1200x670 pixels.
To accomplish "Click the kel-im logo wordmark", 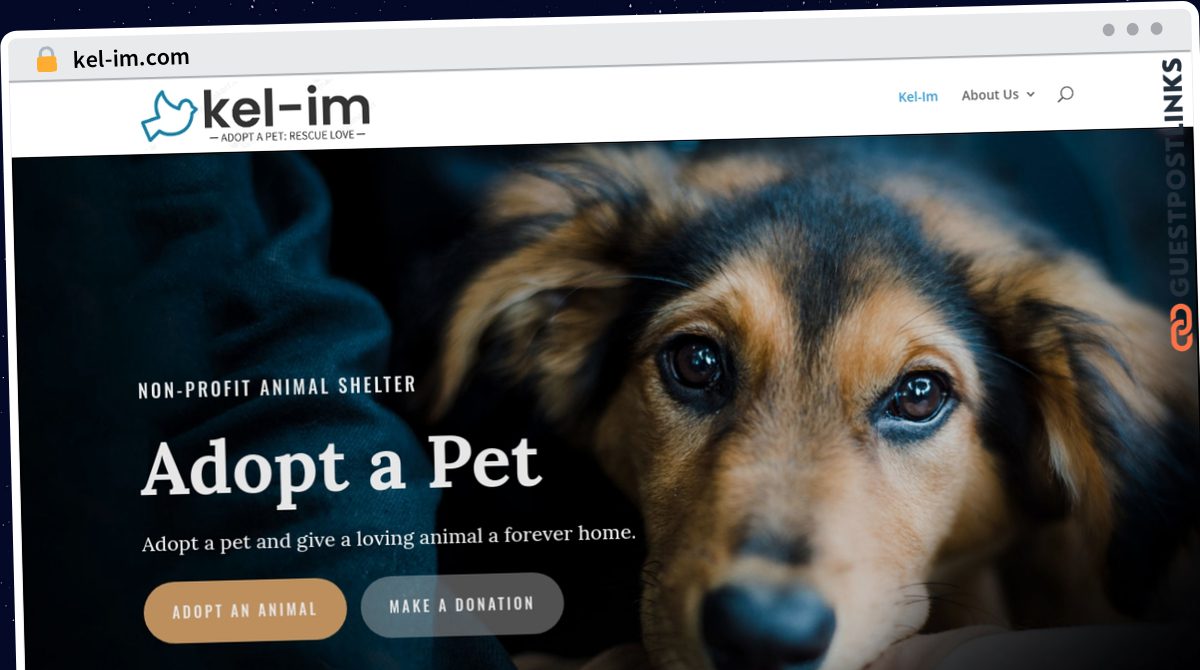I will point(286,107).
